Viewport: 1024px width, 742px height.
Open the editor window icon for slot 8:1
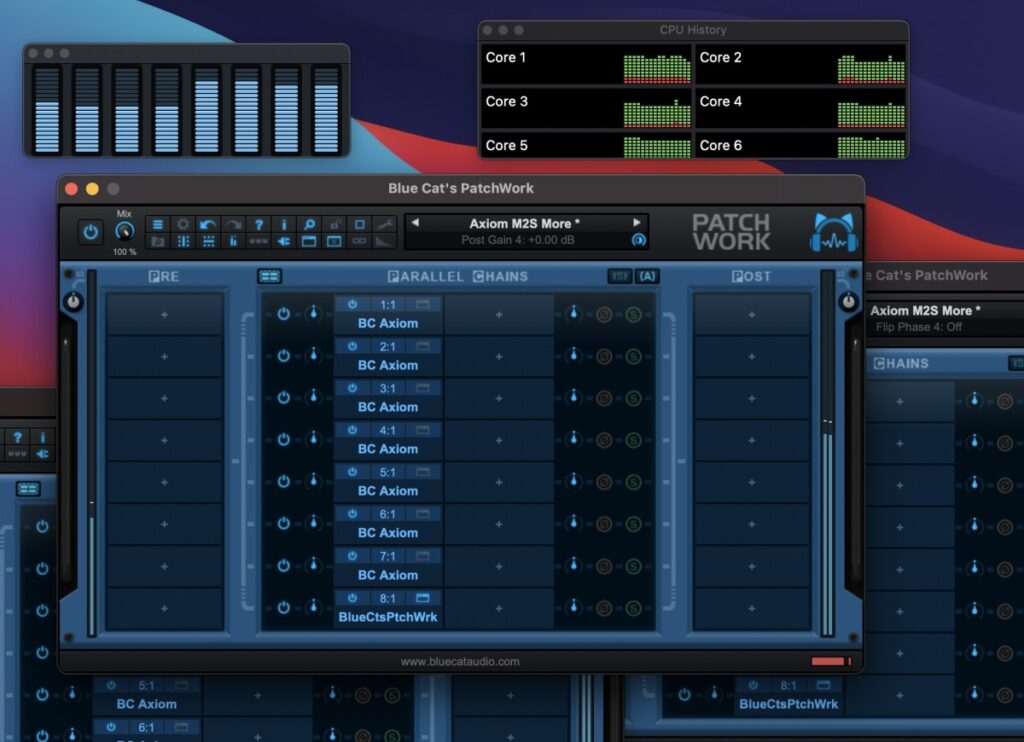[423, 598]
